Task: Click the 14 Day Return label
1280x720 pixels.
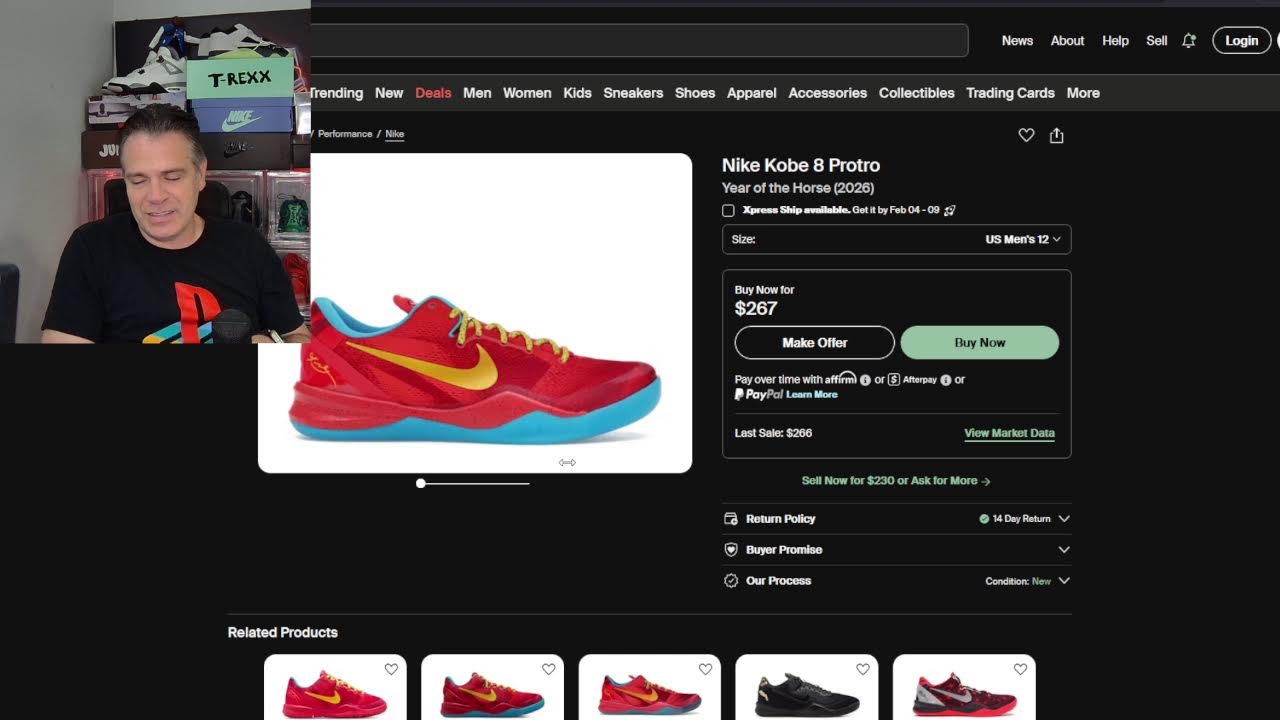Action: click(x=1021, y=519)
